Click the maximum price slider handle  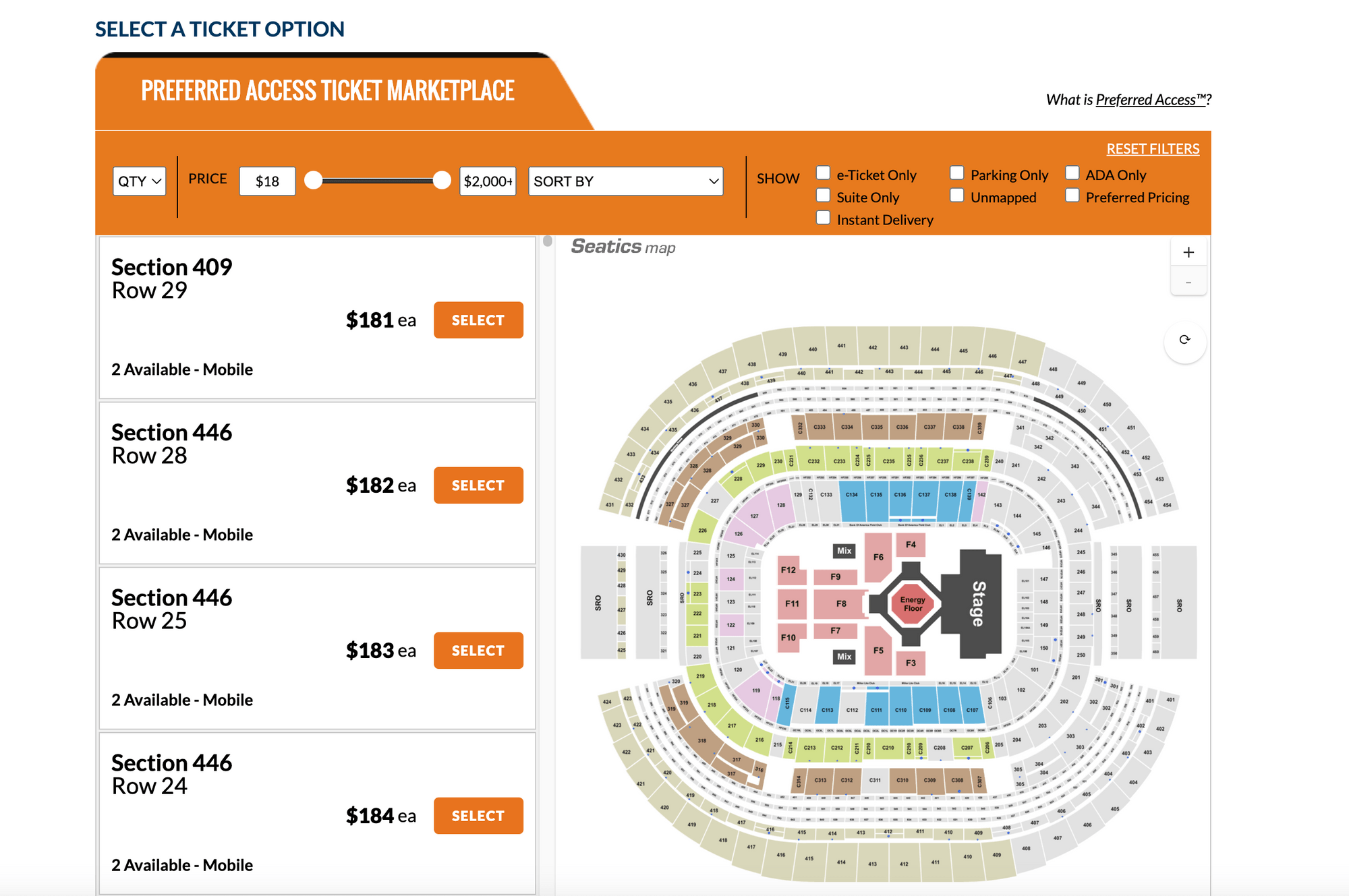coord(442,181)
